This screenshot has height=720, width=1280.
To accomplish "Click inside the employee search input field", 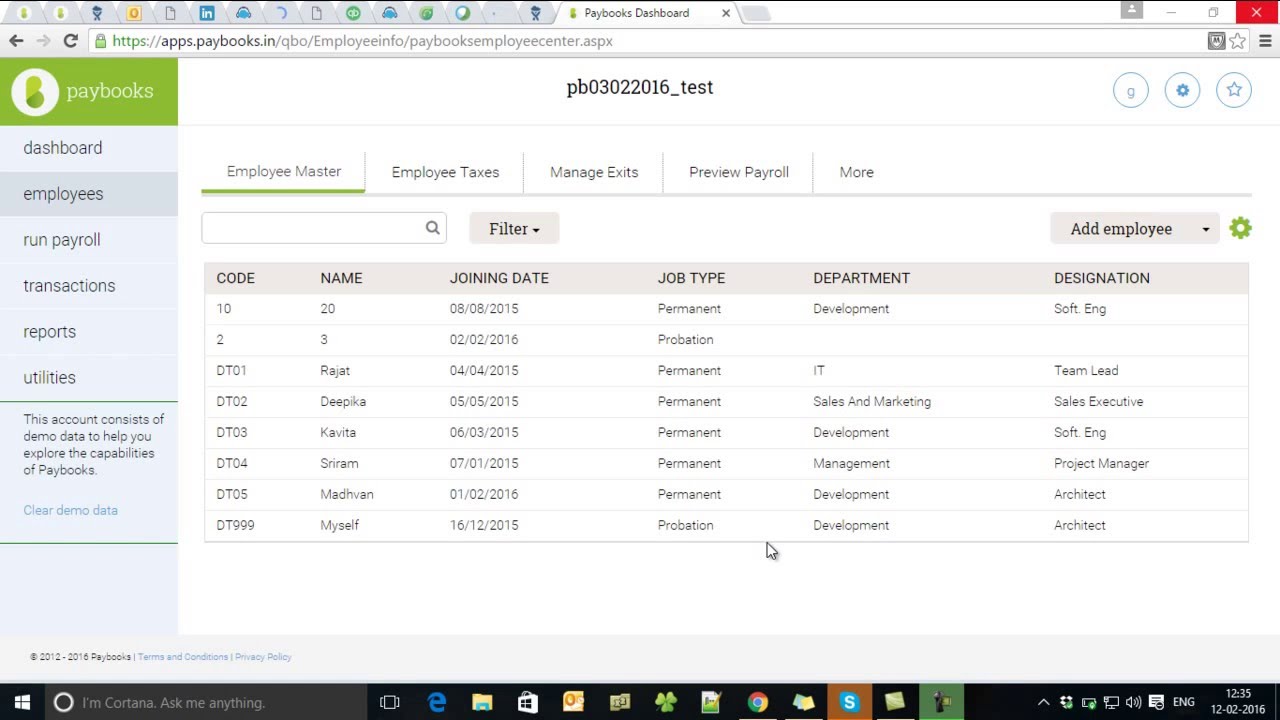I will [310, 227].
